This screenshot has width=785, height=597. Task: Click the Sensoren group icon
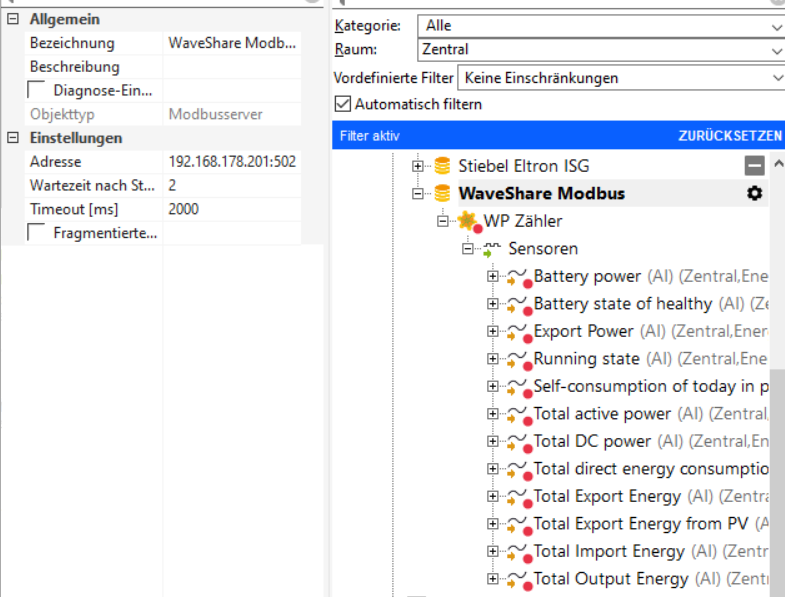pos(491,249)
